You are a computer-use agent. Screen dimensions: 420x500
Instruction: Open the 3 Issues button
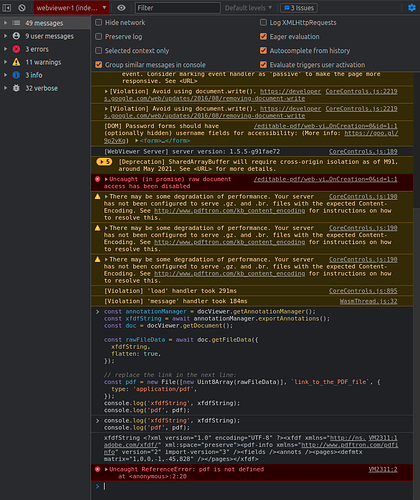click(x=299, y=8)
